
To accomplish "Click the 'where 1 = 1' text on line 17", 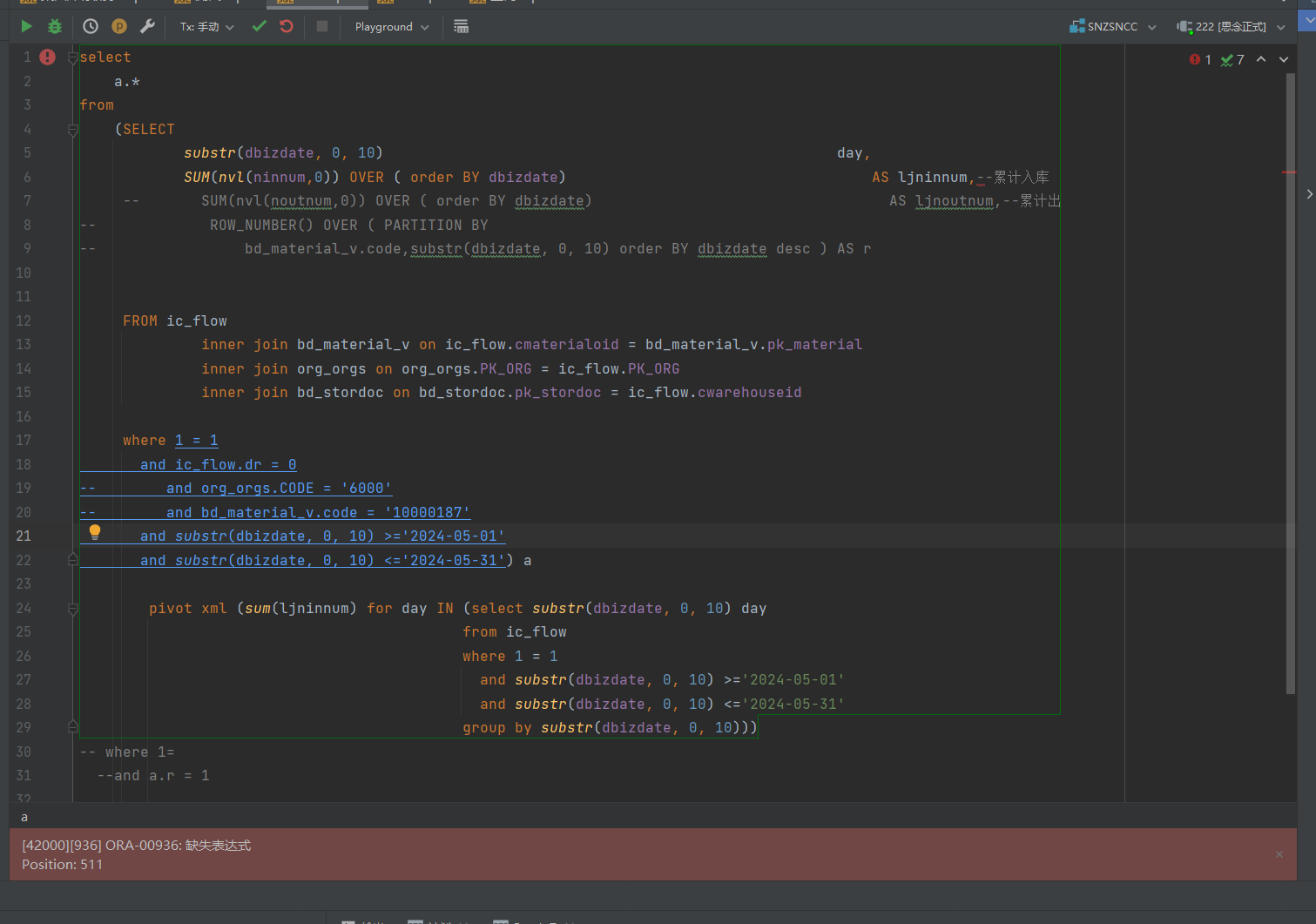I will [171, 441].
